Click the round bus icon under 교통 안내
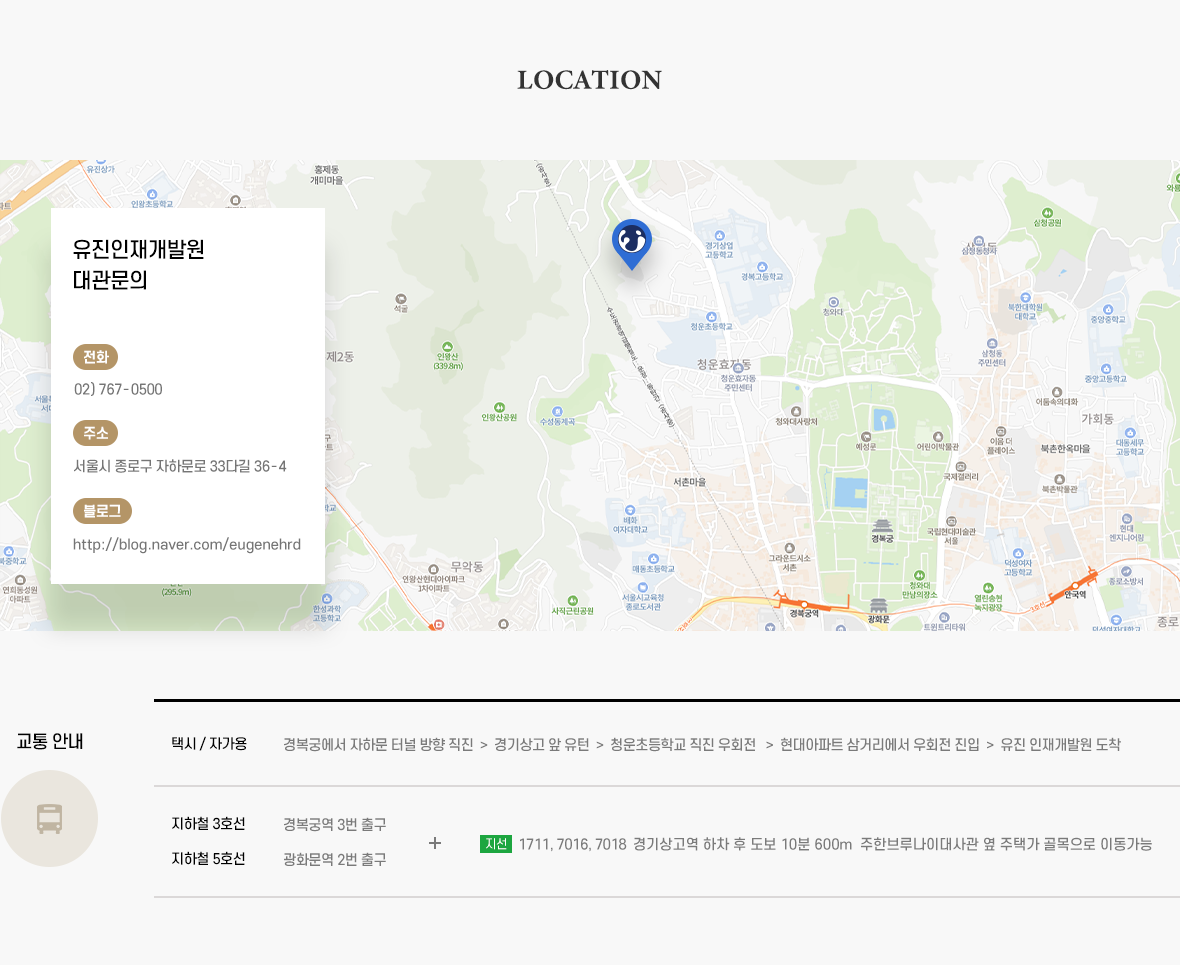The image size is (1180, 965). point(50,818)
